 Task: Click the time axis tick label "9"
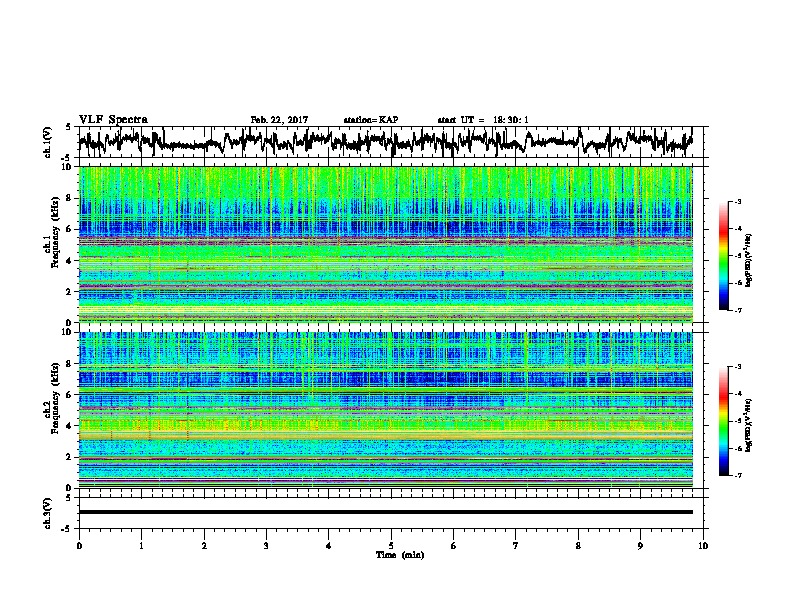click(640, 546)
